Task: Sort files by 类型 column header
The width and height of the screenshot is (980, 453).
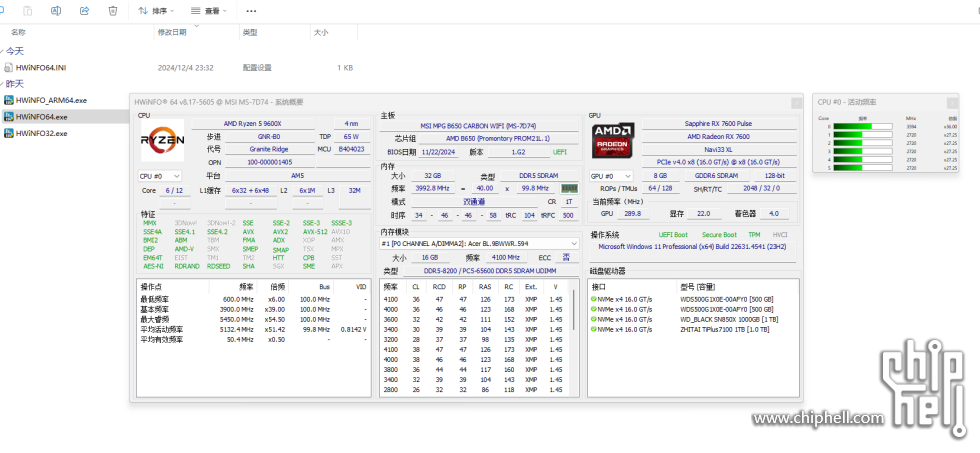Action: tap(250, 32)
